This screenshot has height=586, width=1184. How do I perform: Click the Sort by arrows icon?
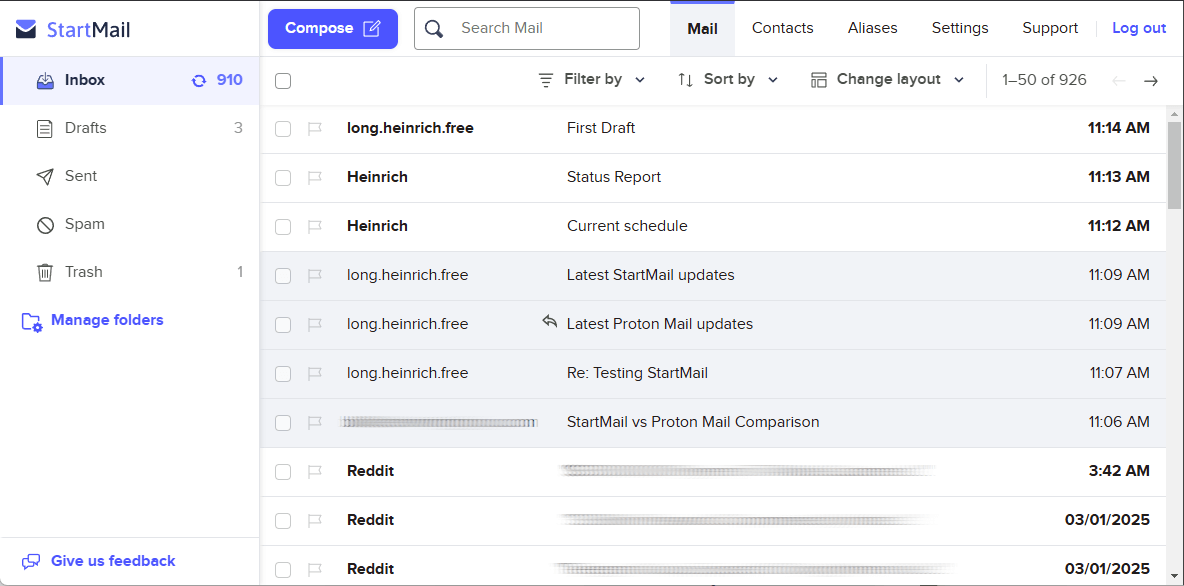coord(686,80)
